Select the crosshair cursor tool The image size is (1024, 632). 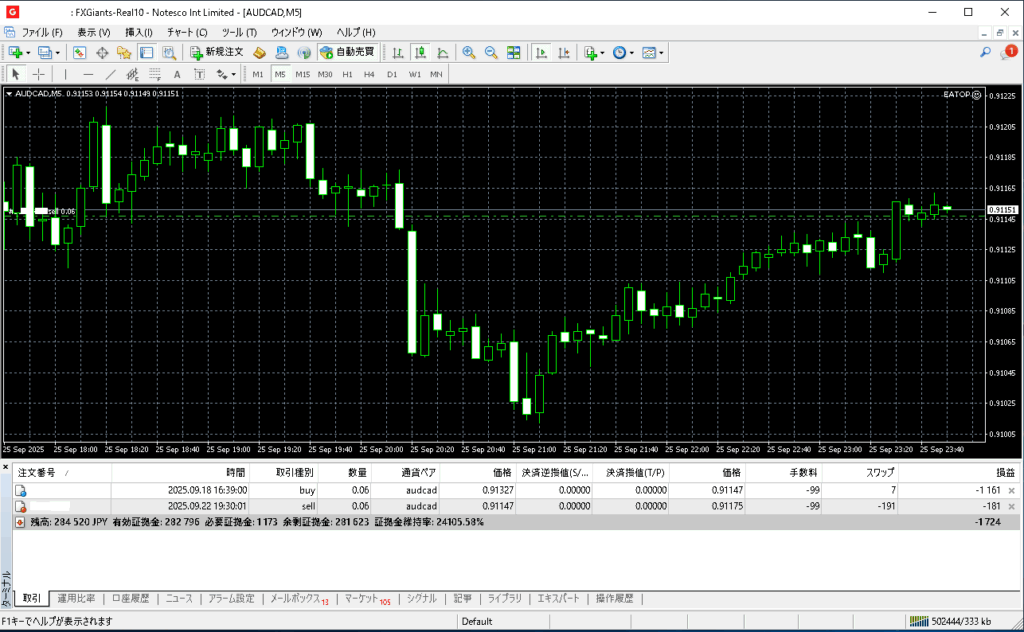pyautogui.click(x=39, y=74)
